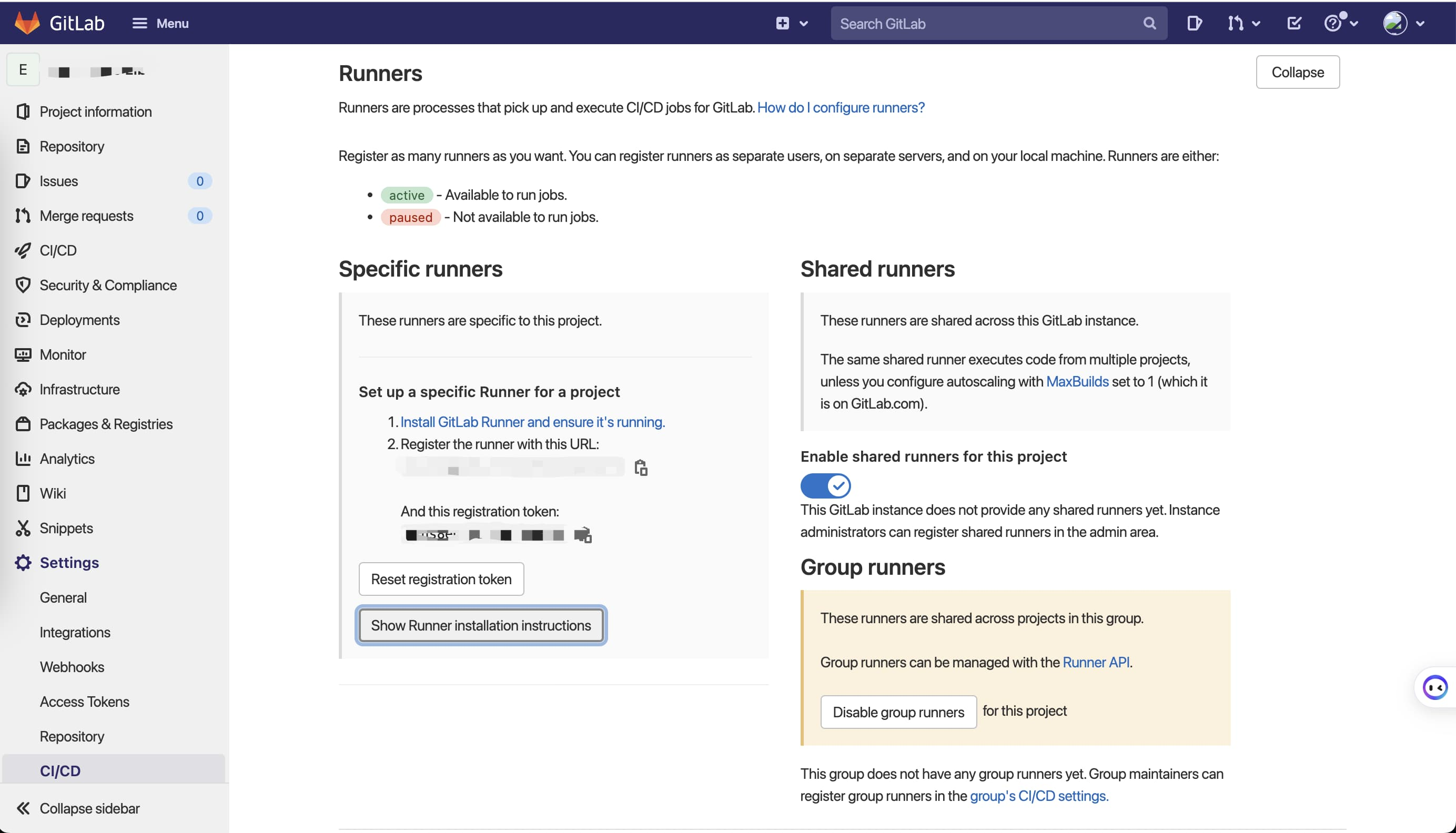Select the Monitor sidebar icon
1456x833 pixels.
pos(22,354)
